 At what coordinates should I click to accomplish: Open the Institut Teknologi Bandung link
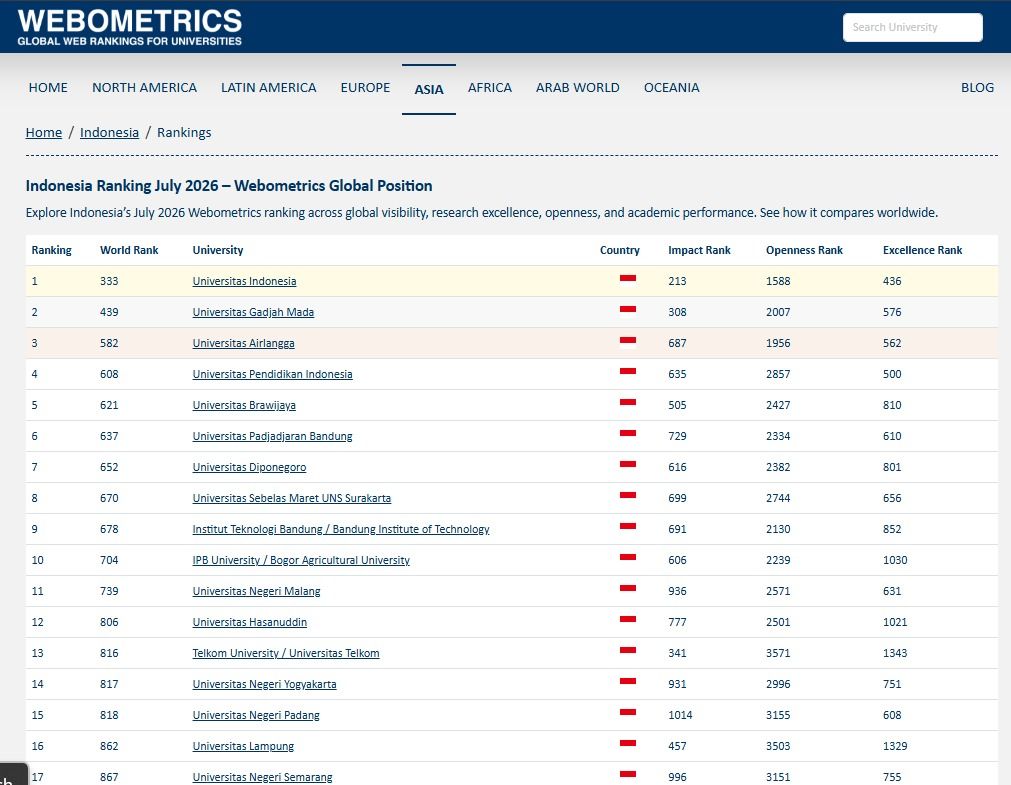(341, 529)
